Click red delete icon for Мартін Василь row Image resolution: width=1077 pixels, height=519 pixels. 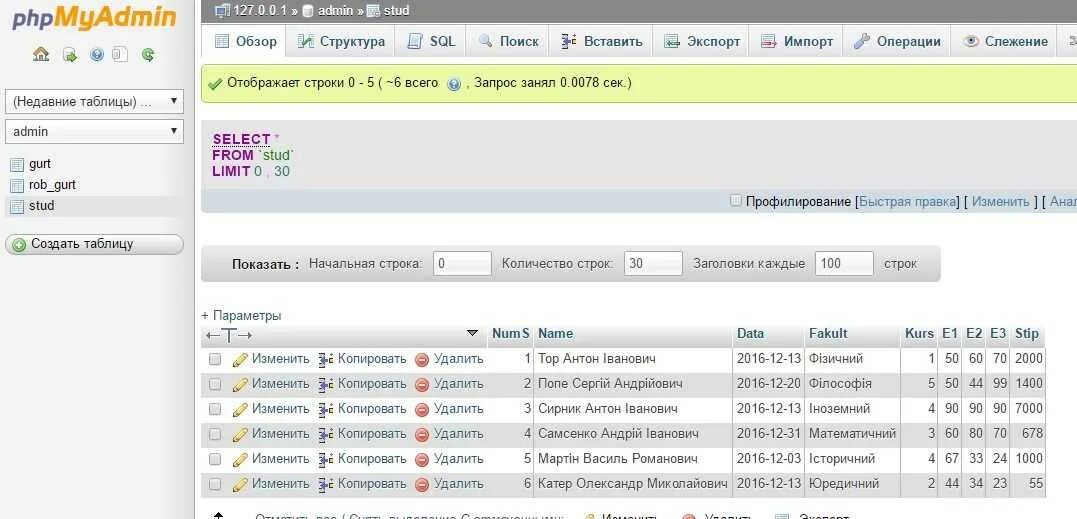tap(422, 459)
